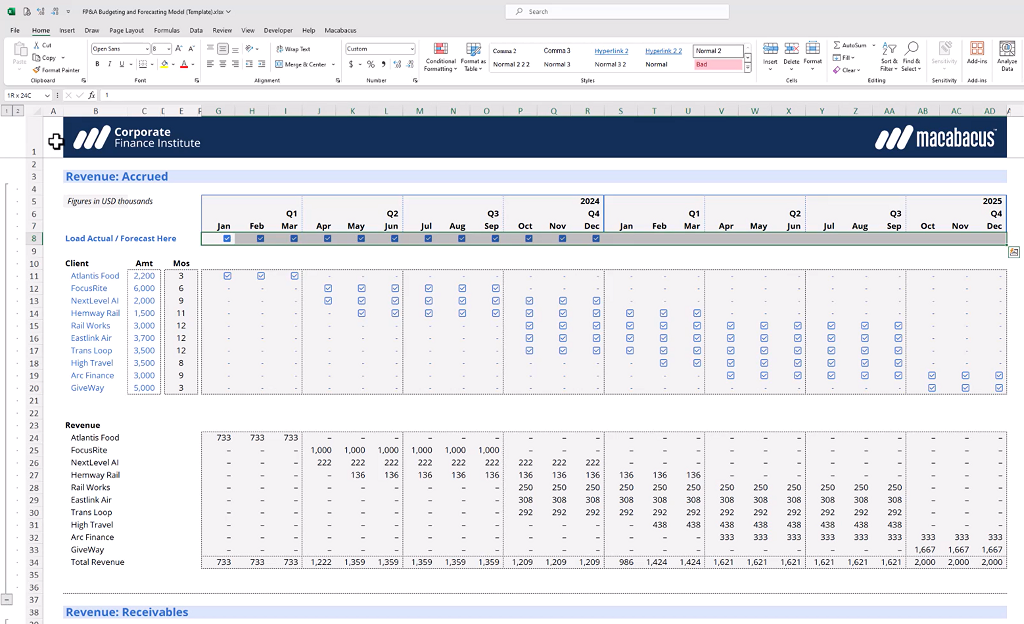The width and height of the screenshot is (1024, 624).
Task: Click the AutoSum button
Action: coord(850,45)
